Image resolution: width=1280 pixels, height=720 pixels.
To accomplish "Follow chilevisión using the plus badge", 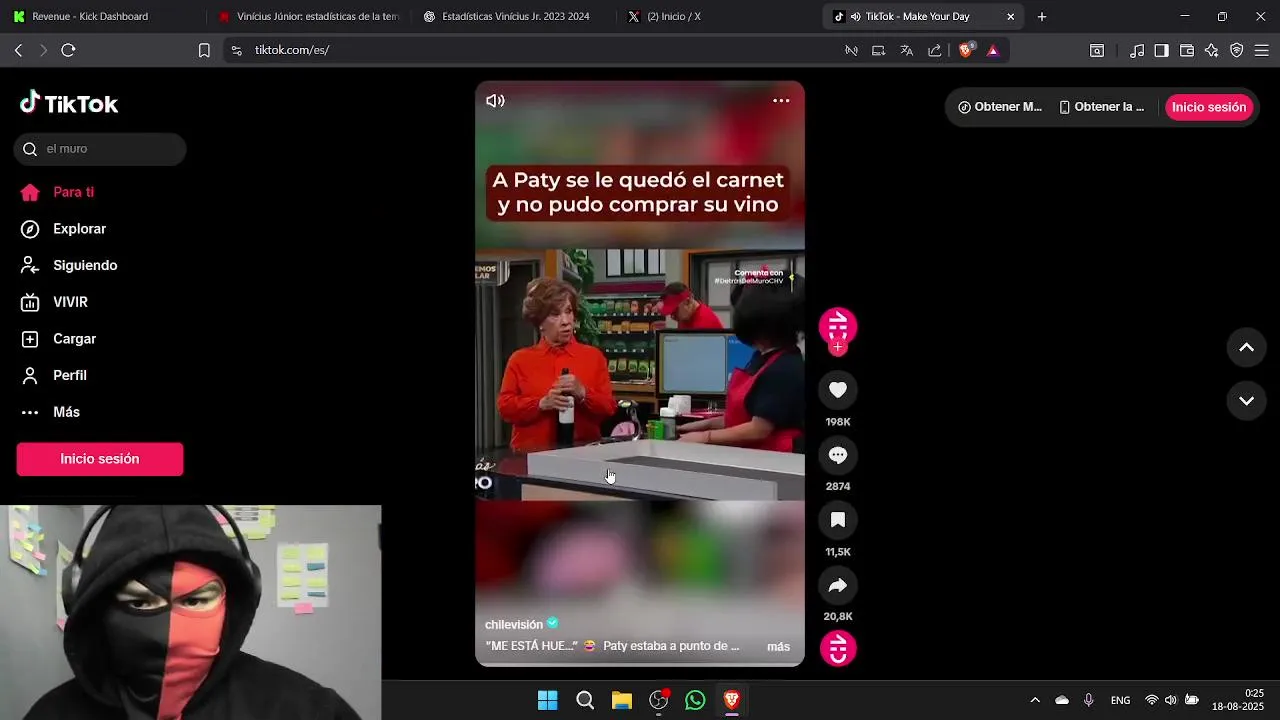I will tap(838, 347).
